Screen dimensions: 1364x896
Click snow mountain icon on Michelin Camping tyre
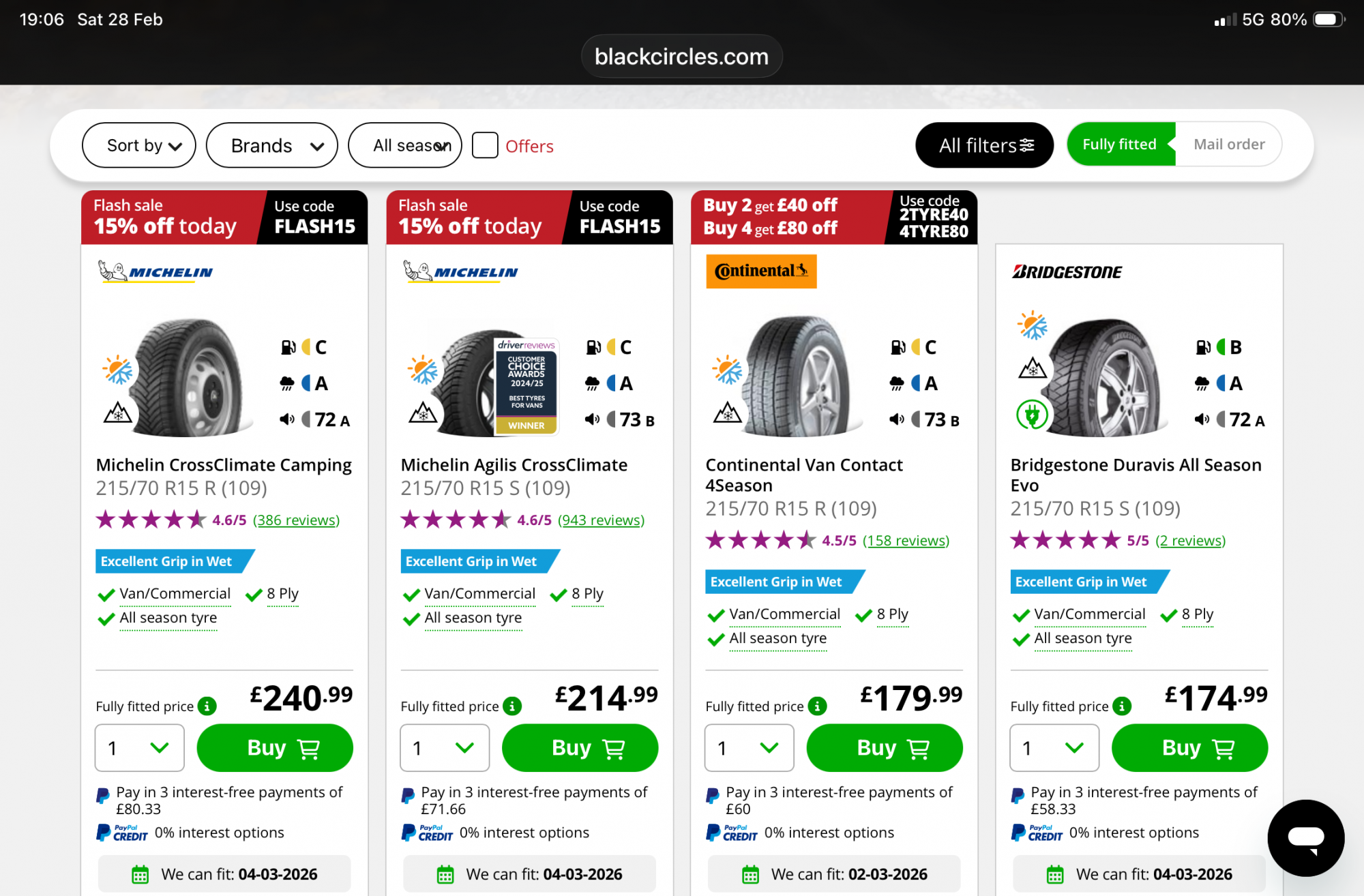pyautogui.click(x=117, y=413)
